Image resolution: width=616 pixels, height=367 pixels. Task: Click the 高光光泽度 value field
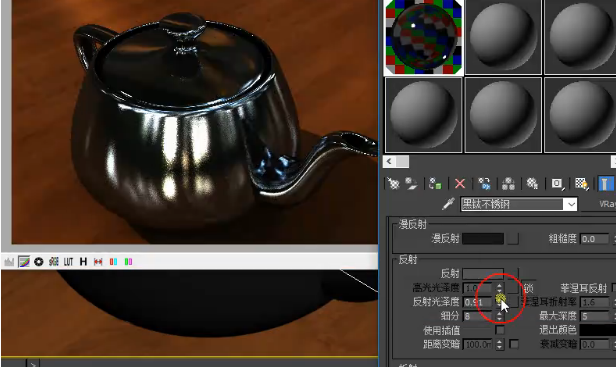(477, 288)
